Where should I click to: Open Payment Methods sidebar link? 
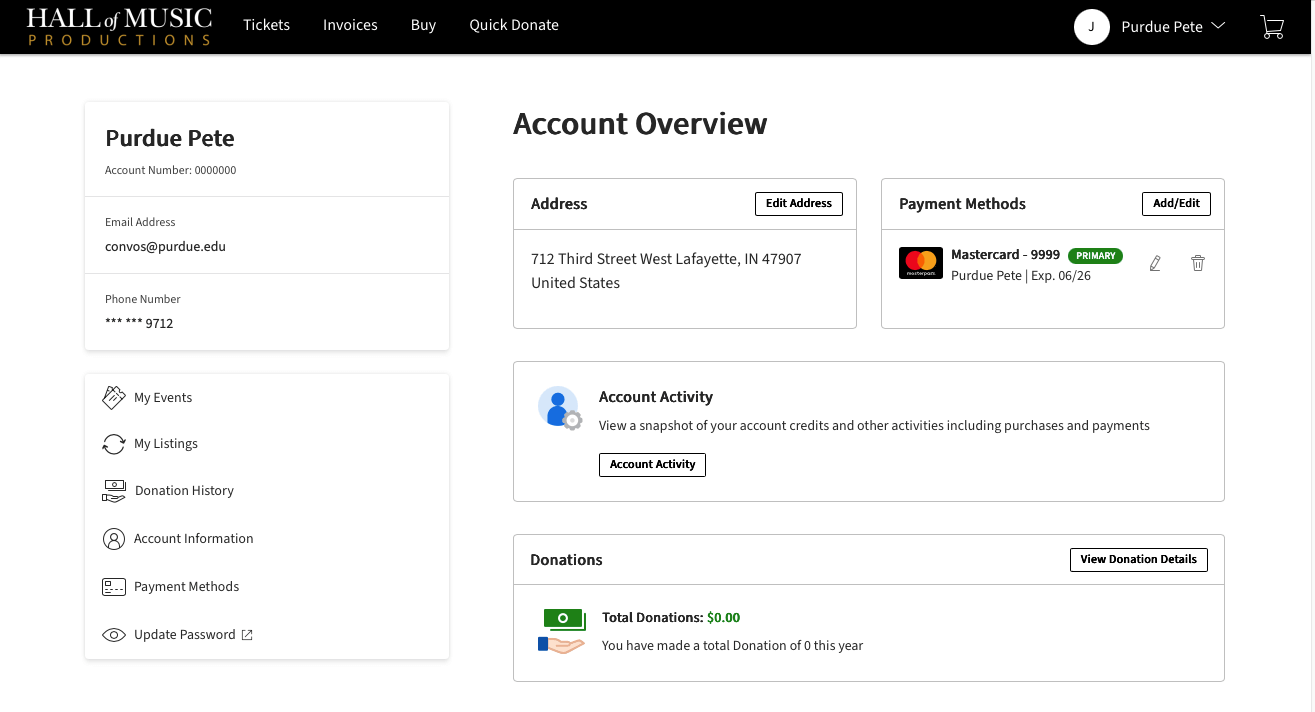pos(187,587)
